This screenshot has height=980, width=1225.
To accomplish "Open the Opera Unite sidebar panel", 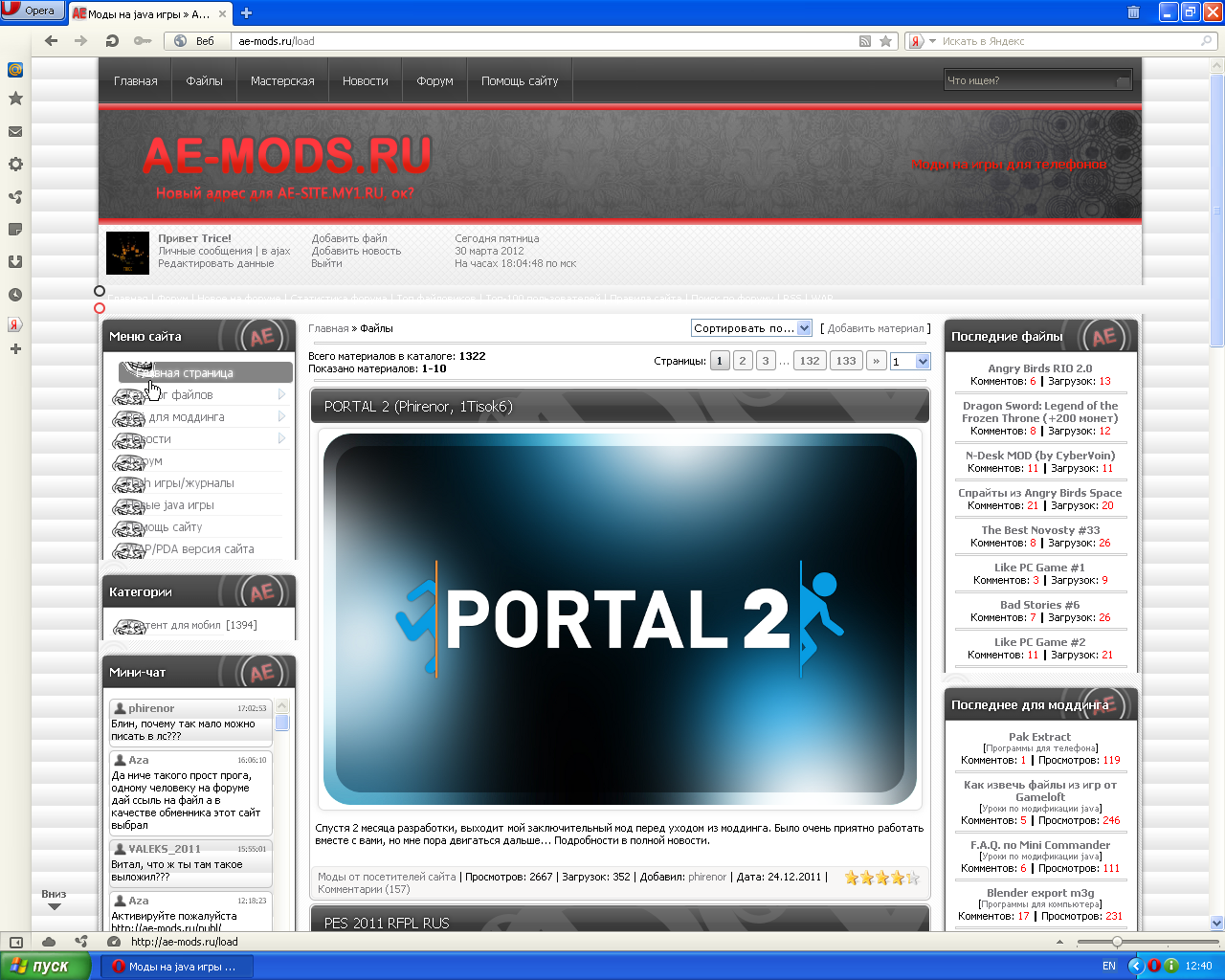I will coord(15,197).
